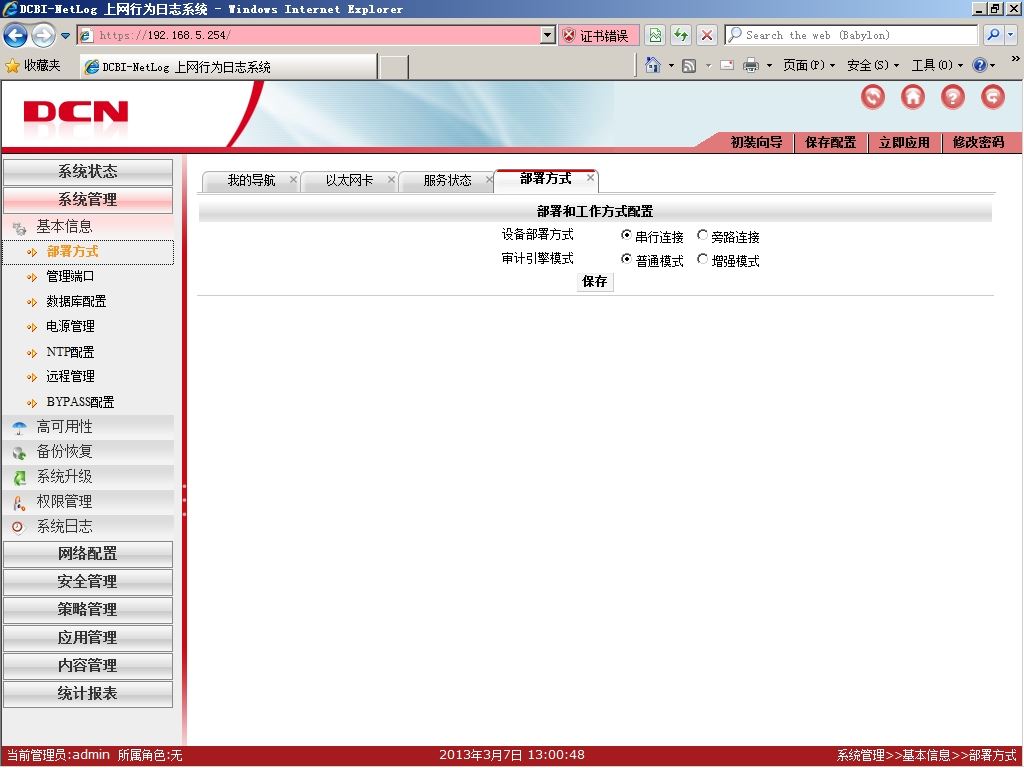Click the compatibility view icon
The image size is (1024, 768).
pyautogui.click(x=655, y=35)
